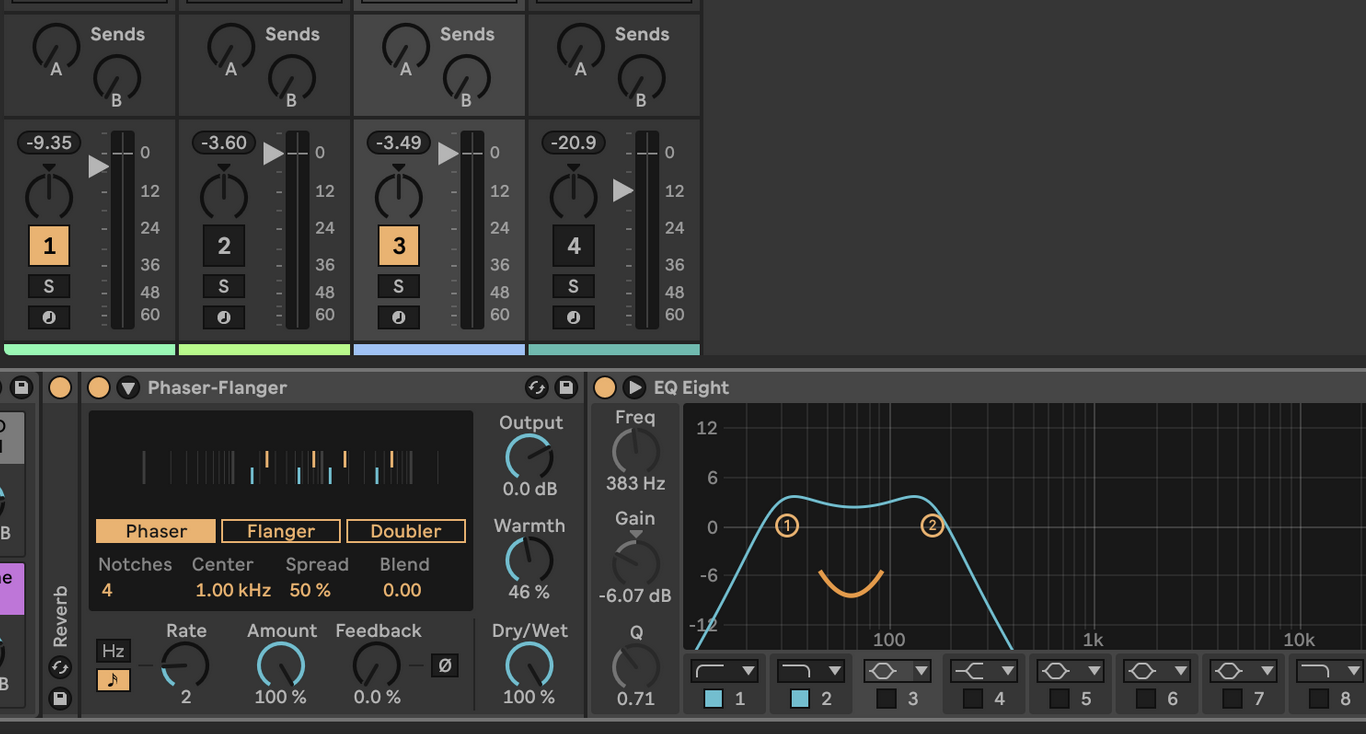Click the Spread 50 % value
1366x734 pixels.
310,590
